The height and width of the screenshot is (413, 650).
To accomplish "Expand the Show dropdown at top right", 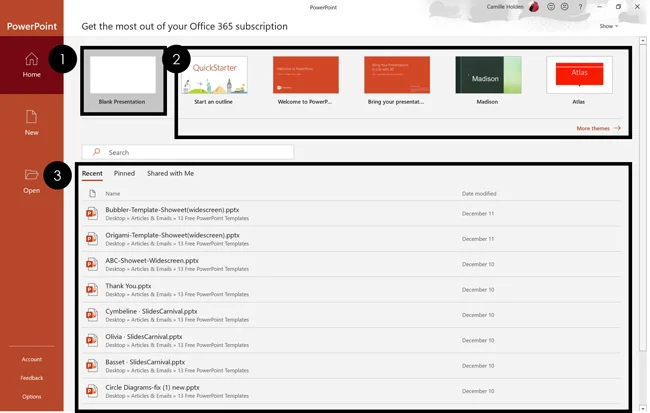I will coord(609,26).
